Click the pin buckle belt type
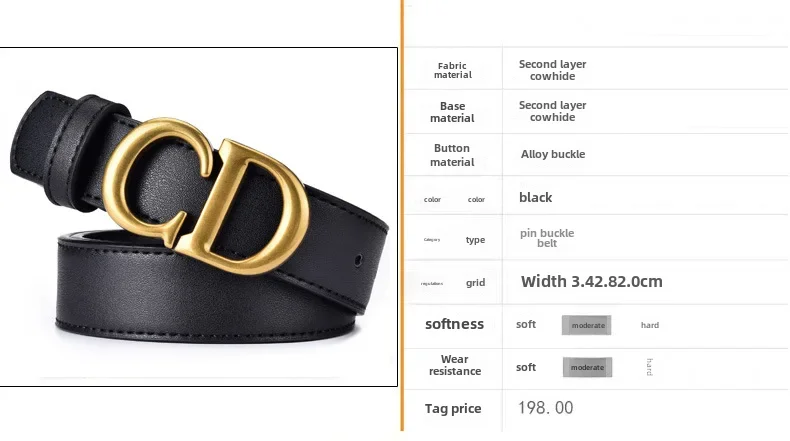This screenshot has height=441, width=790. [547, 238]
